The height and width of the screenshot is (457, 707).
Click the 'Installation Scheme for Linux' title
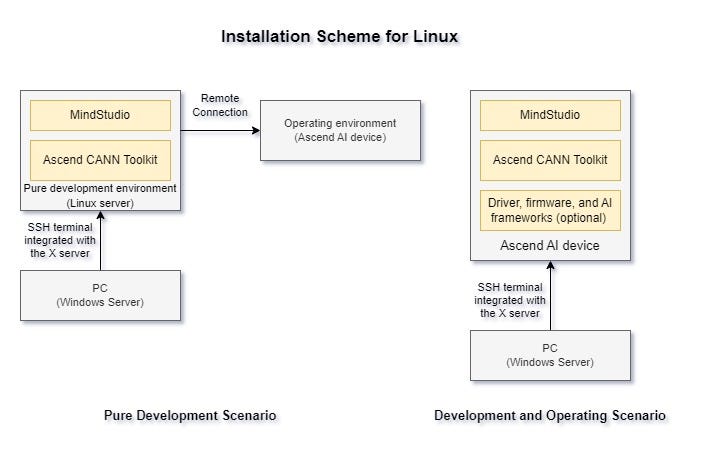pos(339,37)
